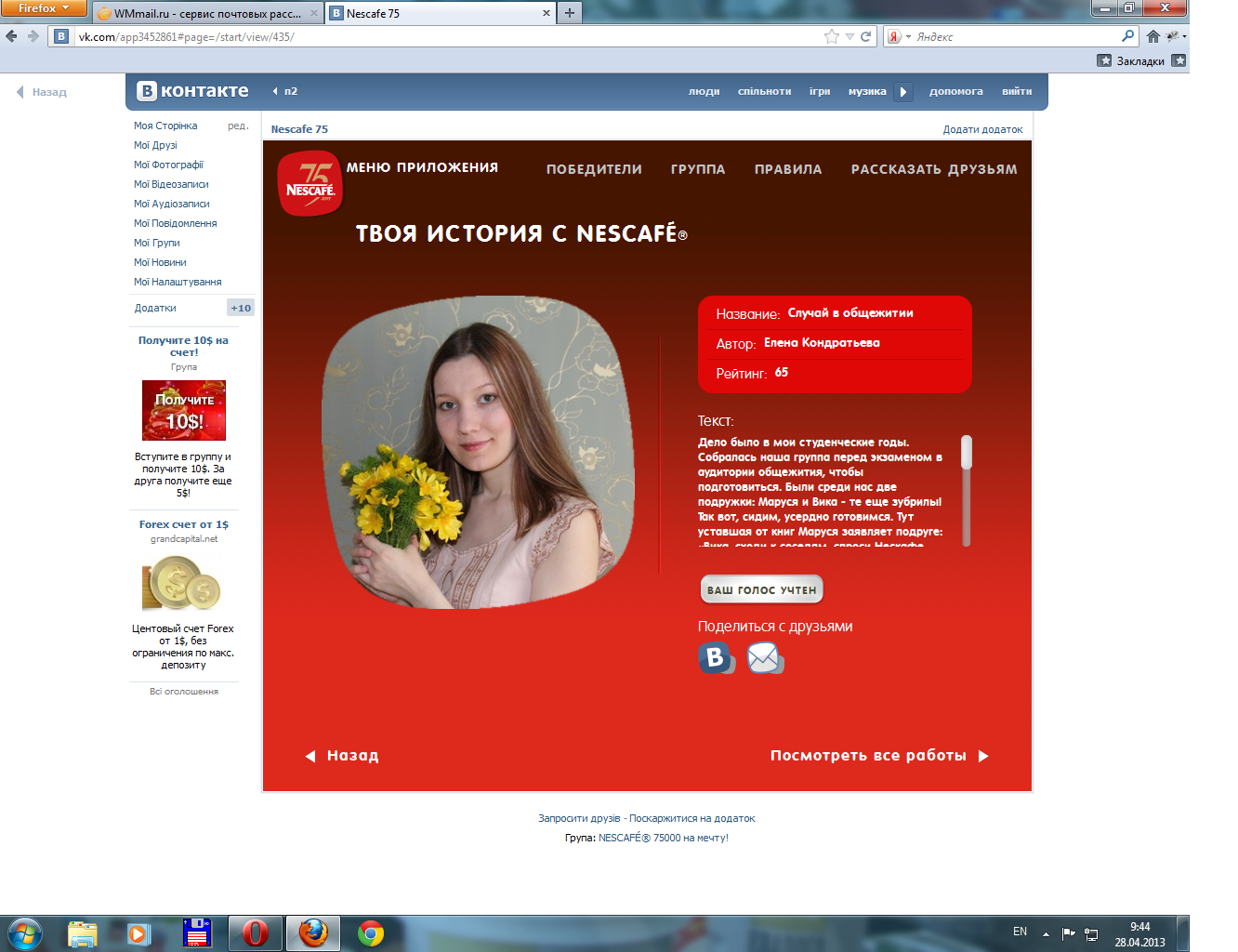The height and width of the screenshot is (952, 1238).
Task: Share the story via the mail envelope icon
Action: 766,657
